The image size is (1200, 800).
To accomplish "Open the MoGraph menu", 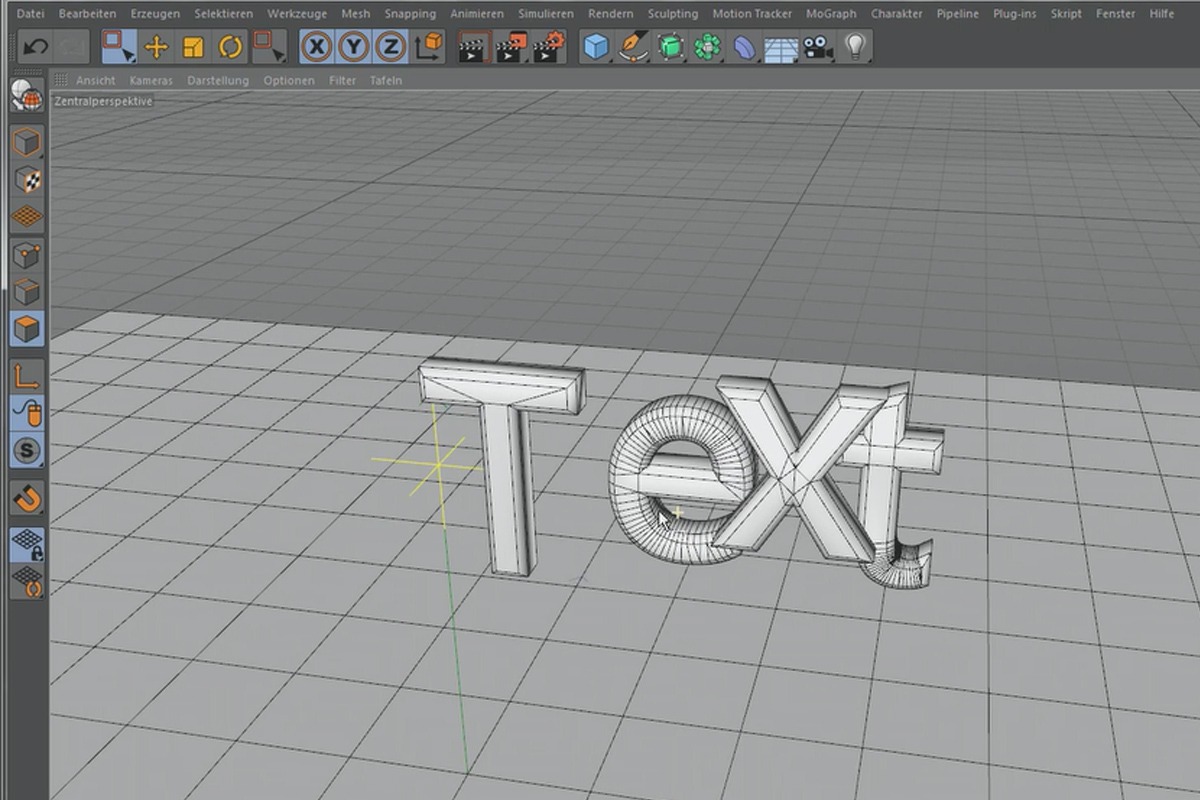I will [x=831, y=14].
